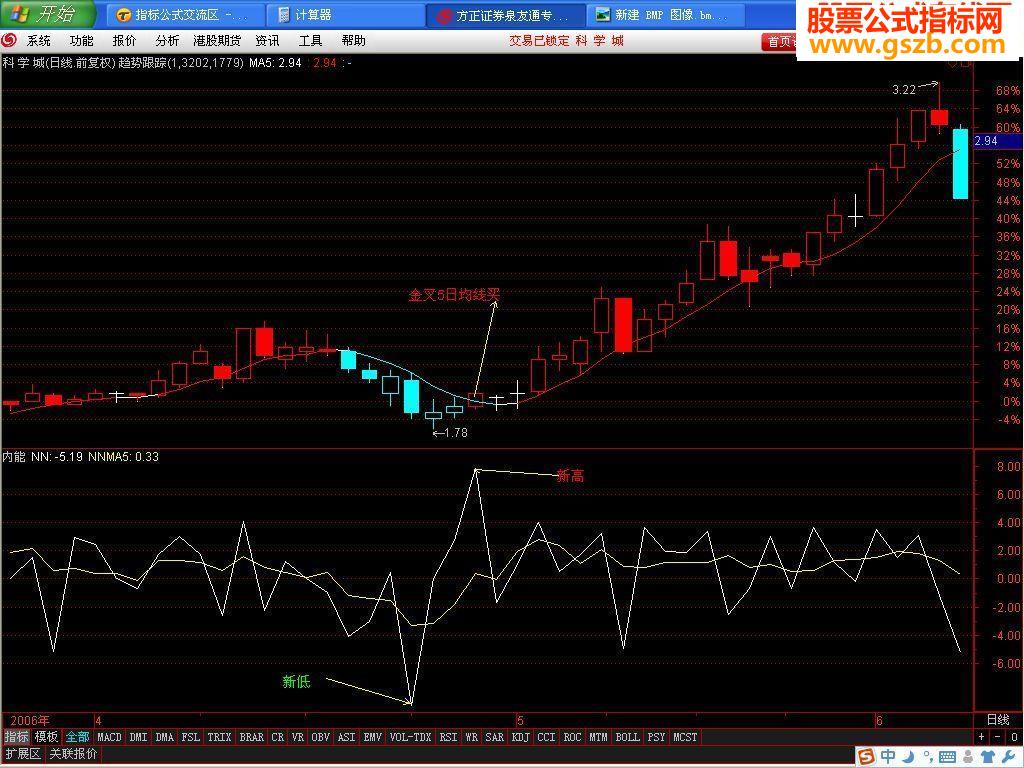This screenshot has width=1024, height=768.
Task: Click the 3.22 high price label
Action: pyautogui.click(x=904, y=90)
